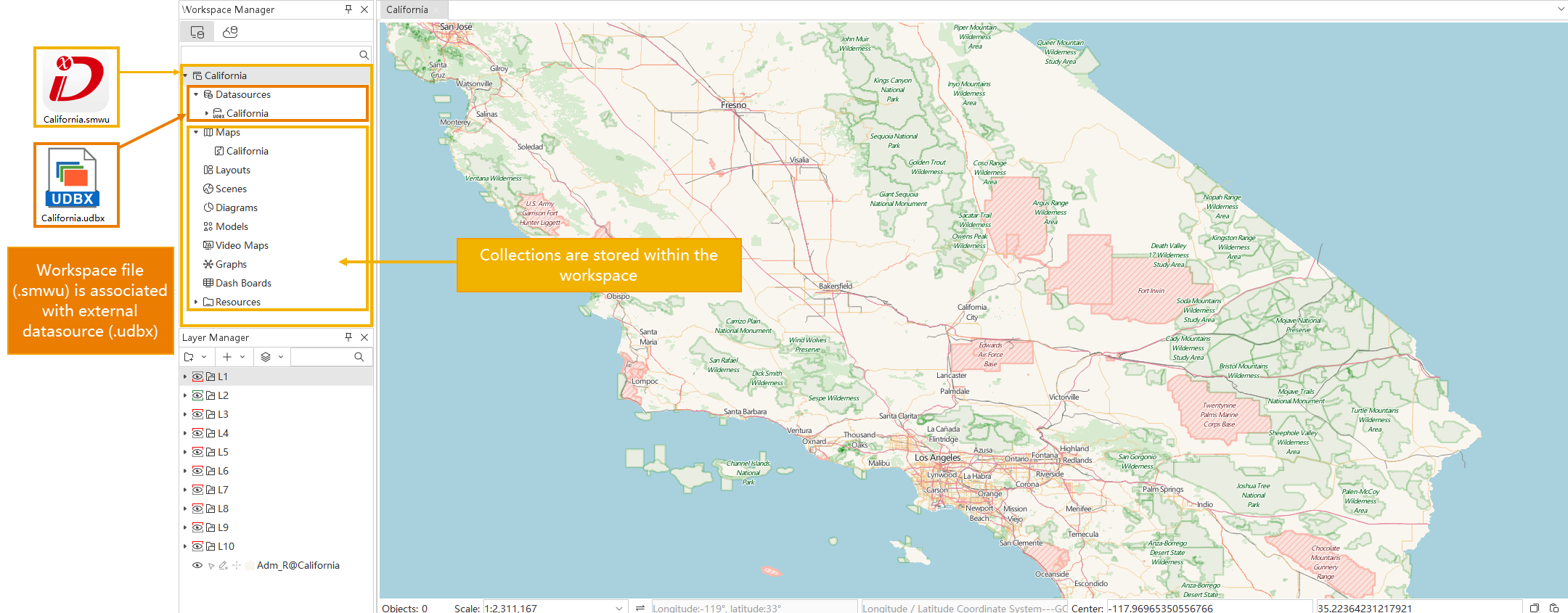Pin the Layer Manager panel
The image size is (1568, 613).
click(348, 337)
